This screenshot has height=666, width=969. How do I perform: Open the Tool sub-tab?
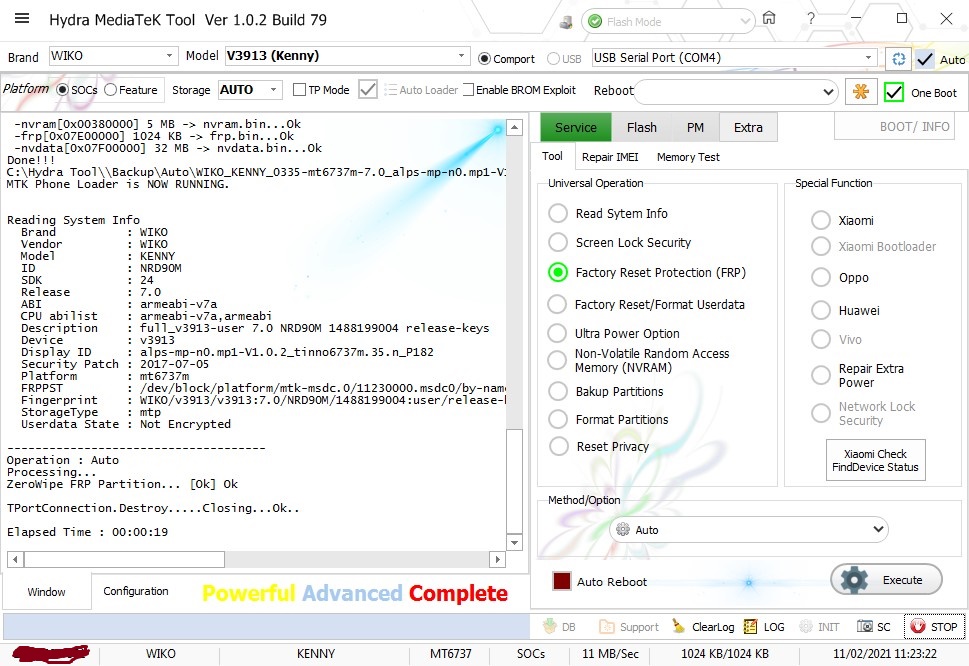click(552, 156)
